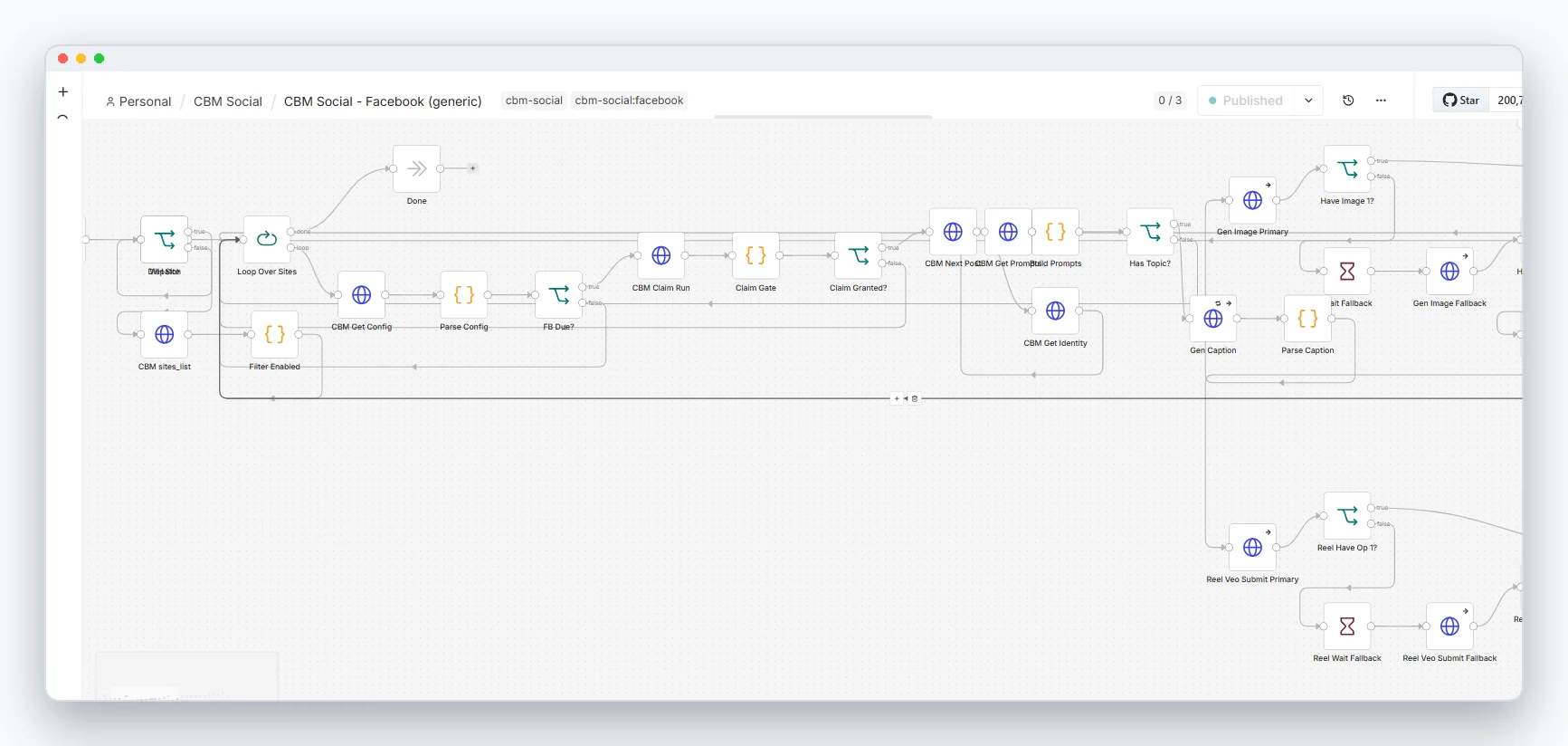The width and height of the screenshot is (1568, 746).
Task: Select the Gen Image Primary node
Action: click(x=1252, y=200)
